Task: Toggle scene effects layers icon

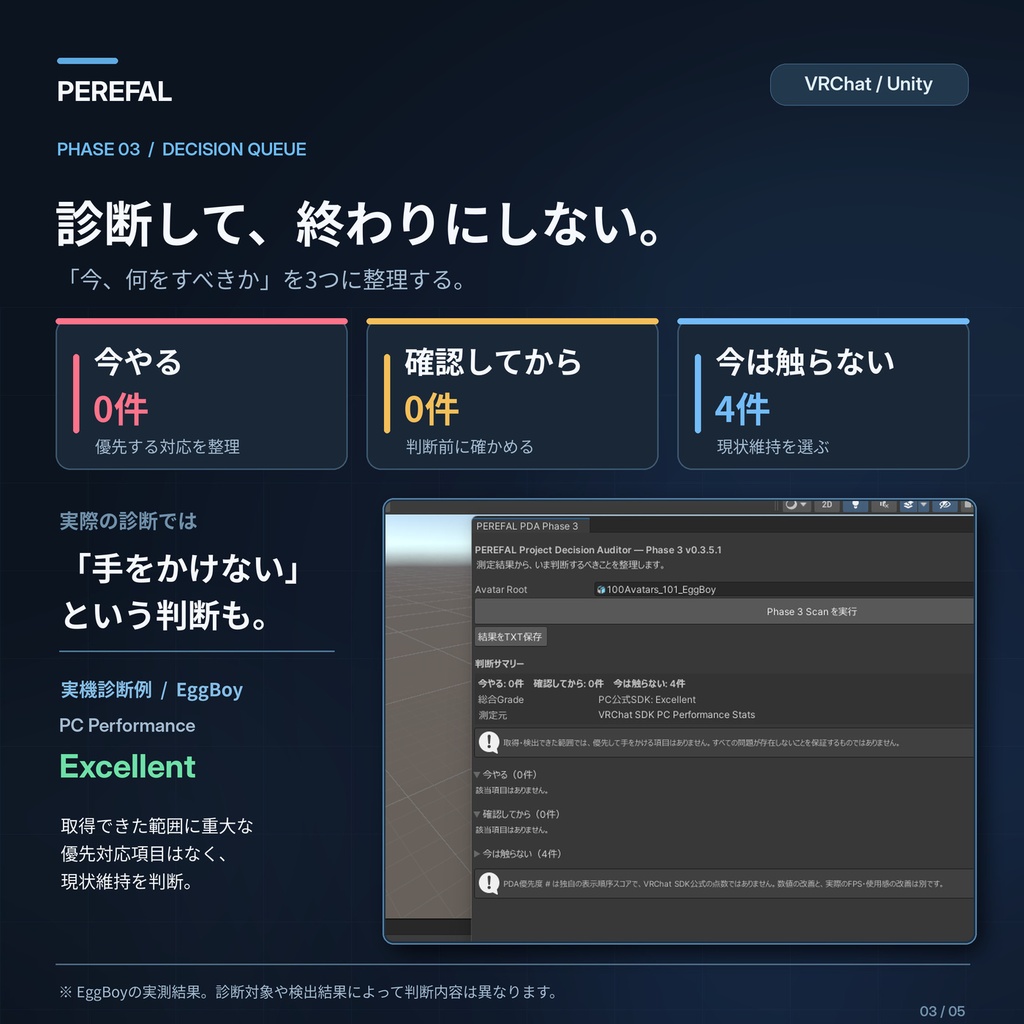Action: [x=908, y=505]
